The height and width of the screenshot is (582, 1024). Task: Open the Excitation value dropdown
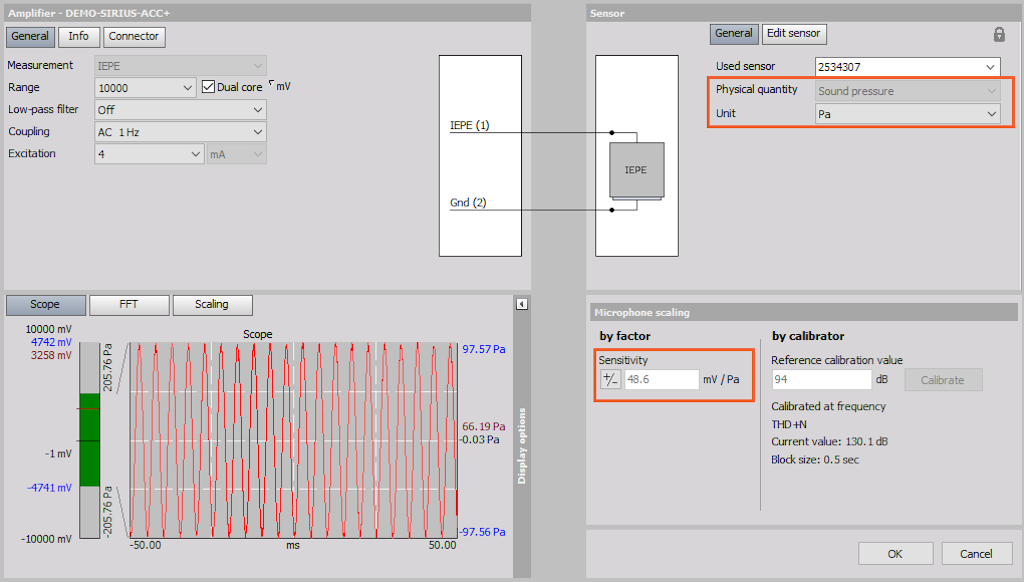149,154
